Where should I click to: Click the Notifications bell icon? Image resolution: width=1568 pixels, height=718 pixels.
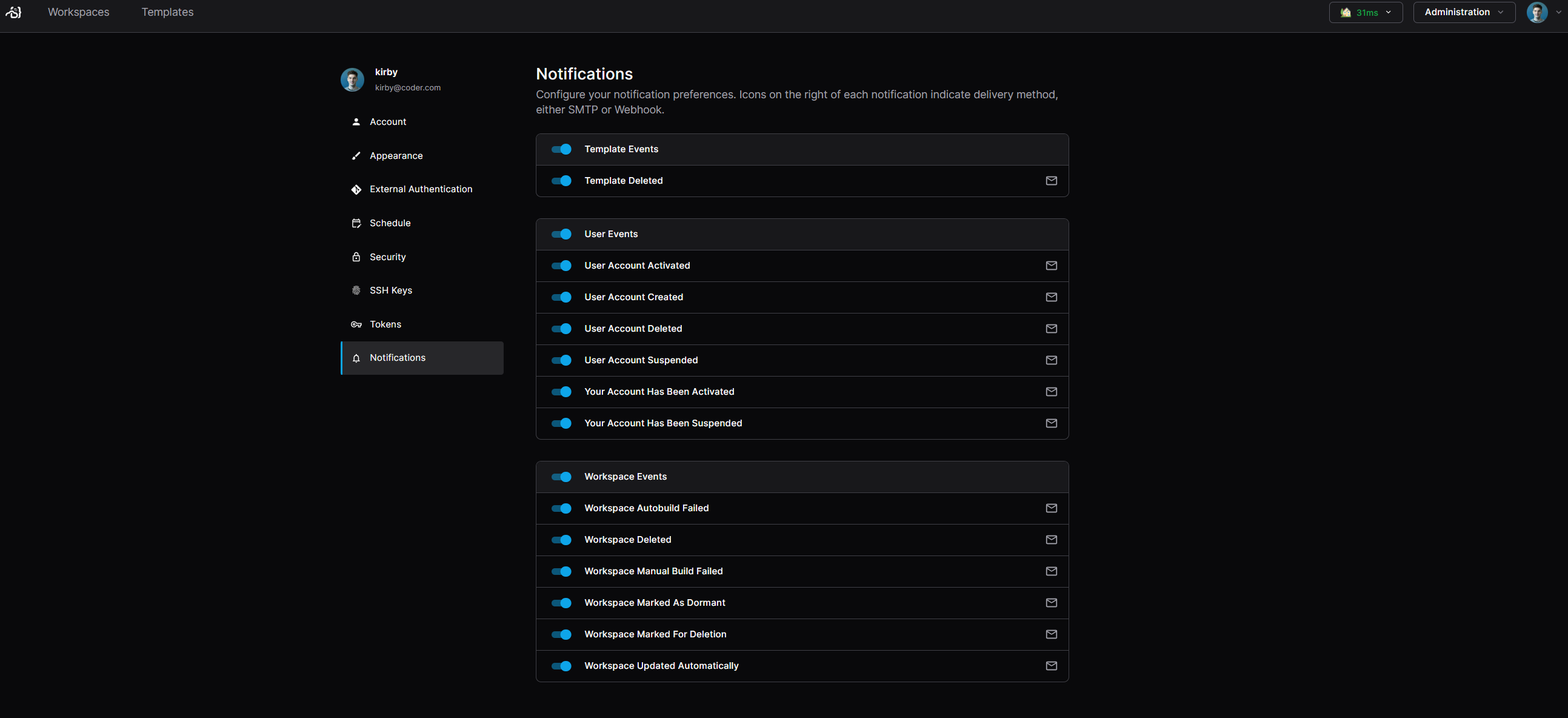[356, 358]
